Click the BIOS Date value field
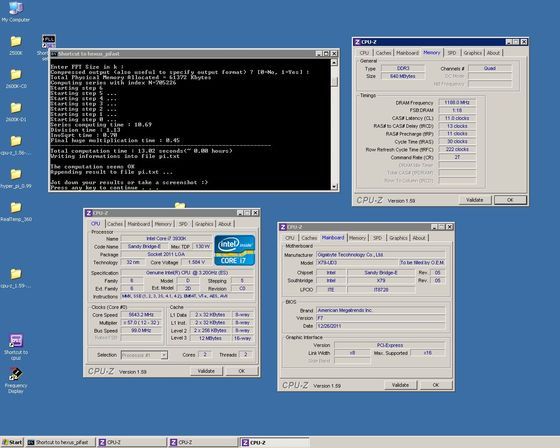The image size is (560, 448). coord(381,326)
